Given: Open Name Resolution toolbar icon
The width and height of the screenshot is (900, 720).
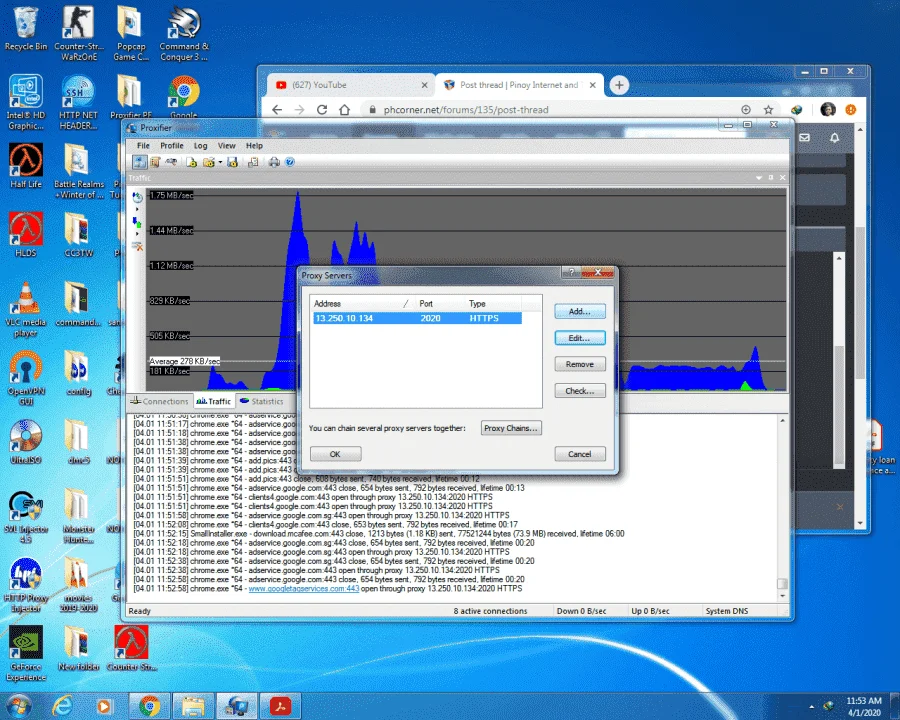Looking at the screenshot, I should point(171,162).
